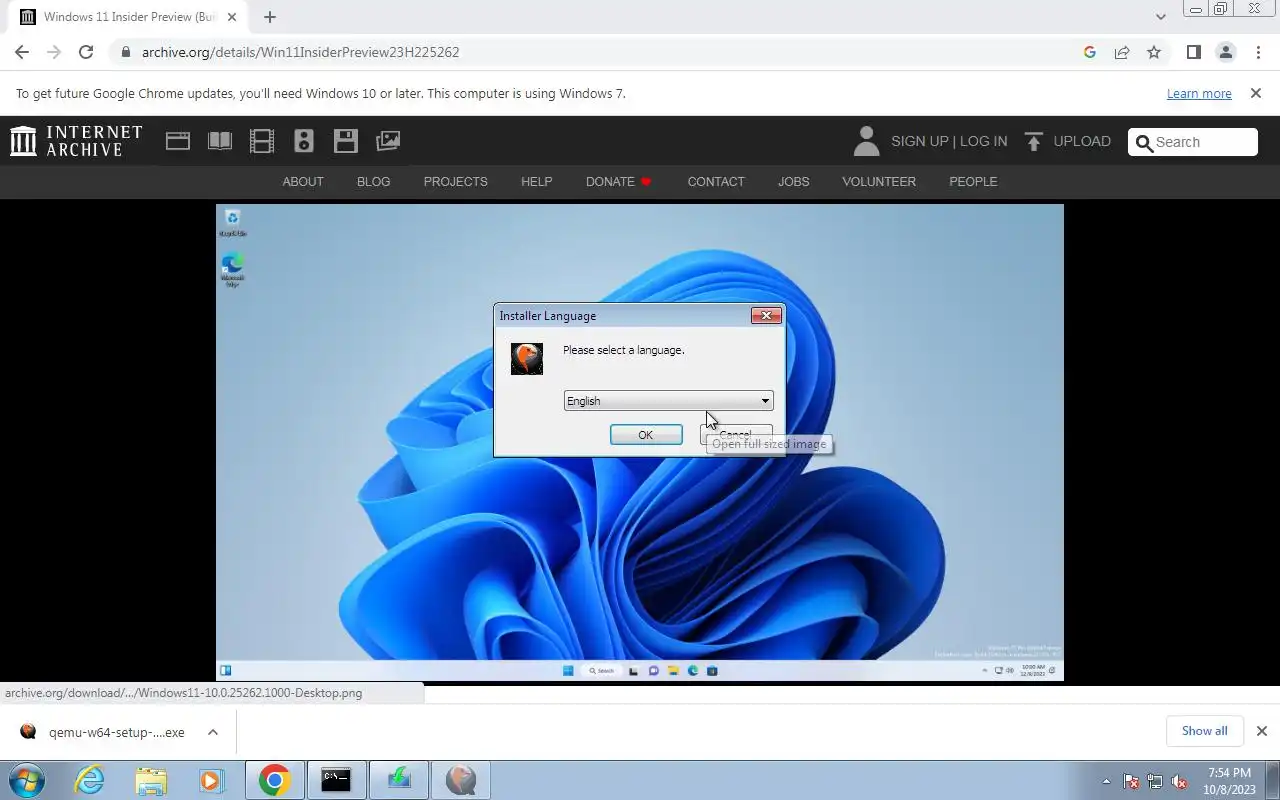Switch to Command Prompt in taskbar
Viewport: 1280px width, 800px height.
(x=336, y=780)
